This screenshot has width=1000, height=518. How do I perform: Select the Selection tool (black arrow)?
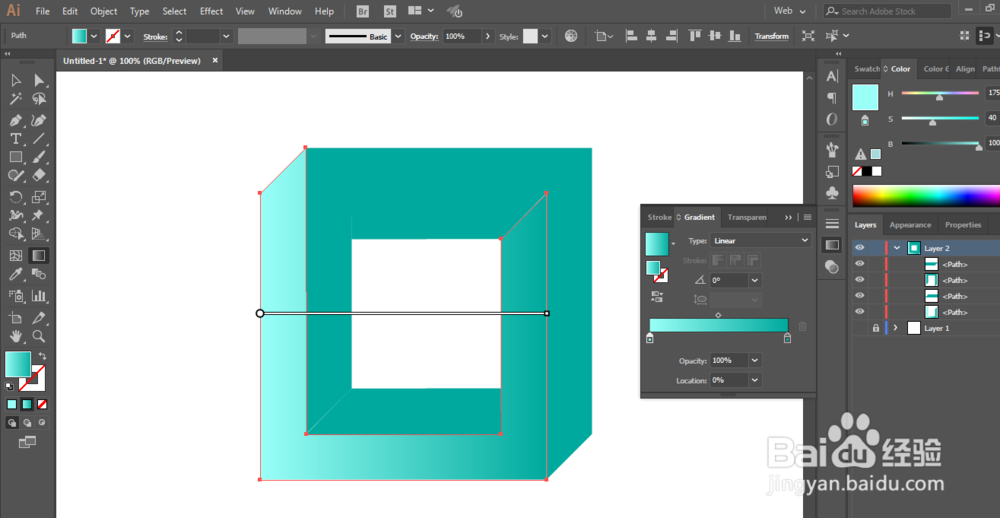(x=16, y=80)
